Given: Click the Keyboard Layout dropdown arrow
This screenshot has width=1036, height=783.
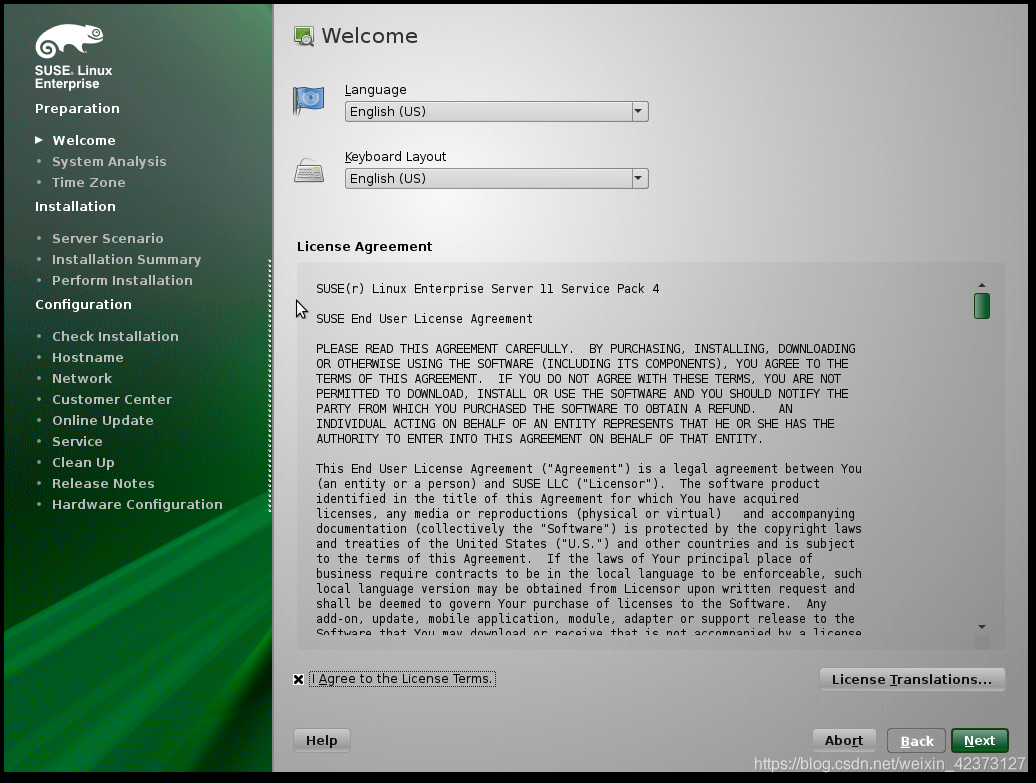Looking at the screenshot, I should [x=638, y=178].
